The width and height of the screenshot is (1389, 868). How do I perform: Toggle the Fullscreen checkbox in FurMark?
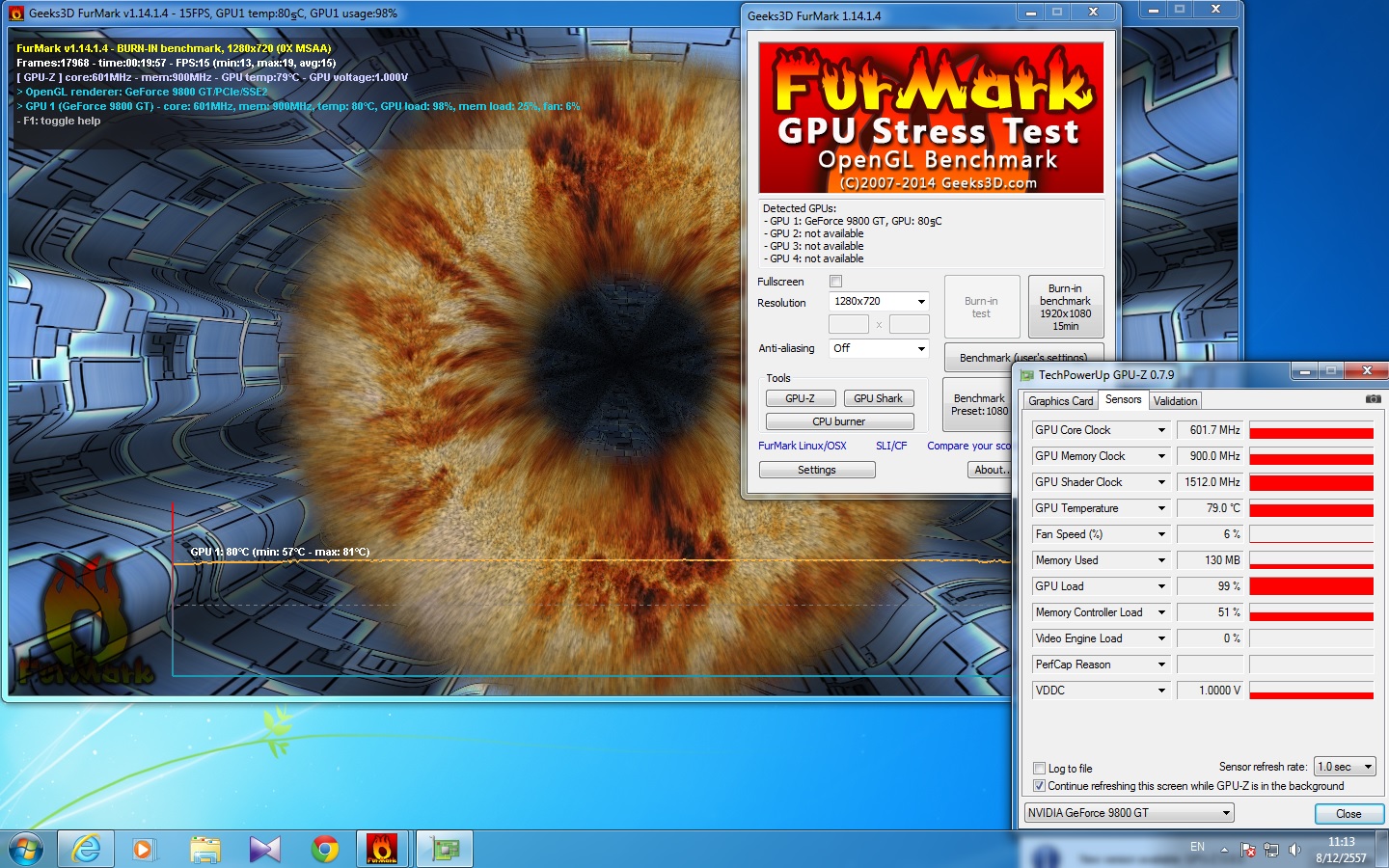pos(836,282)
